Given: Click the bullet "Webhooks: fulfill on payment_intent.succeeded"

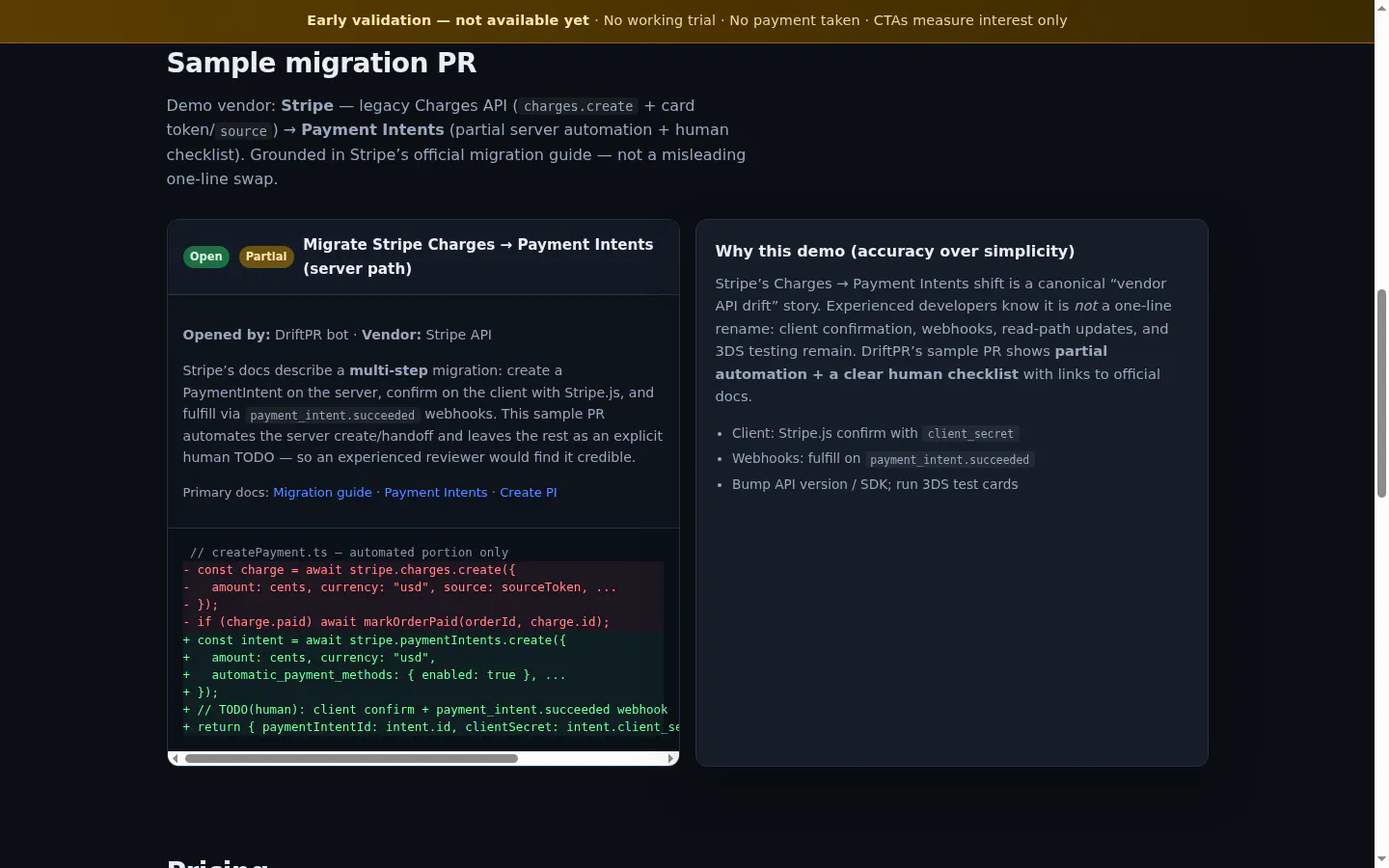Looking at the screenshot, I should point(884,459).
